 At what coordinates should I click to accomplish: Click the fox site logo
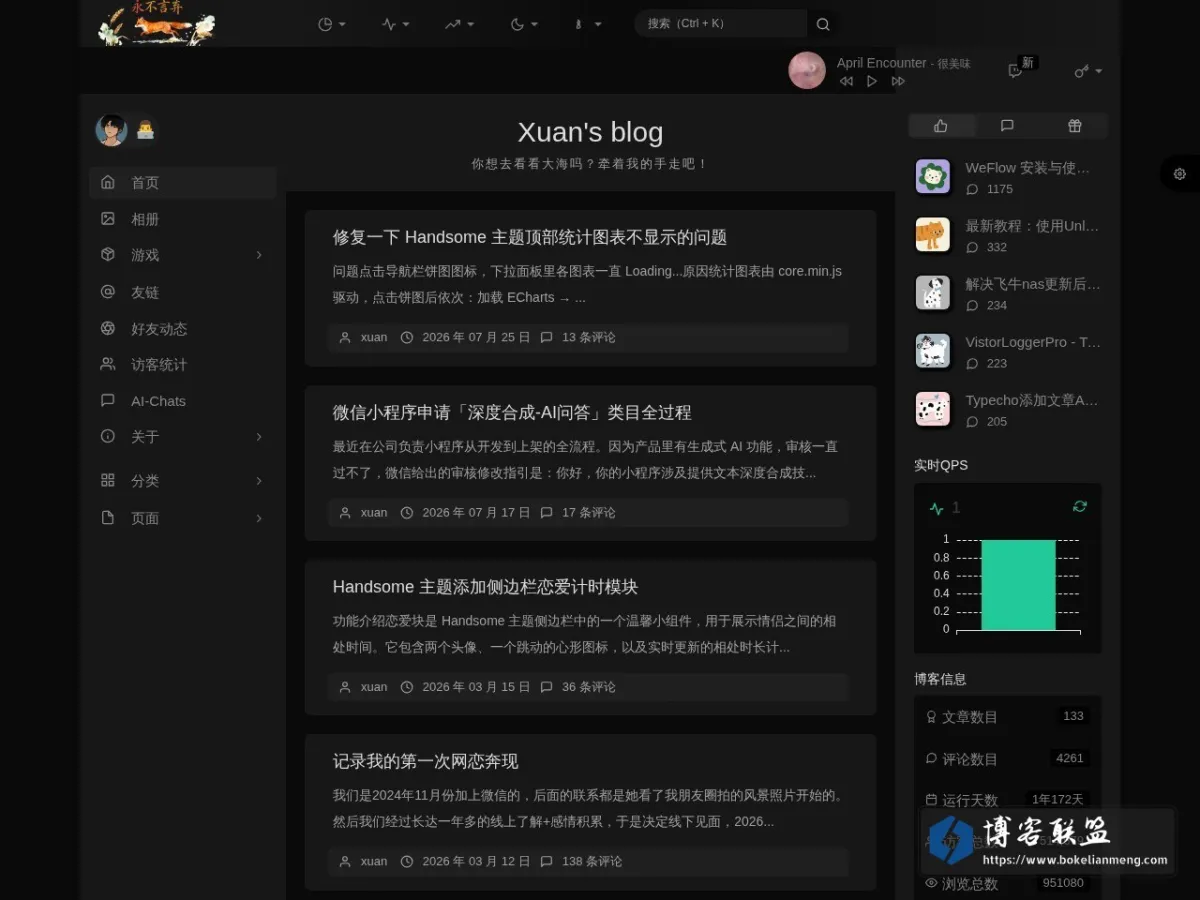pyautogui.click(x=157, y=23)
